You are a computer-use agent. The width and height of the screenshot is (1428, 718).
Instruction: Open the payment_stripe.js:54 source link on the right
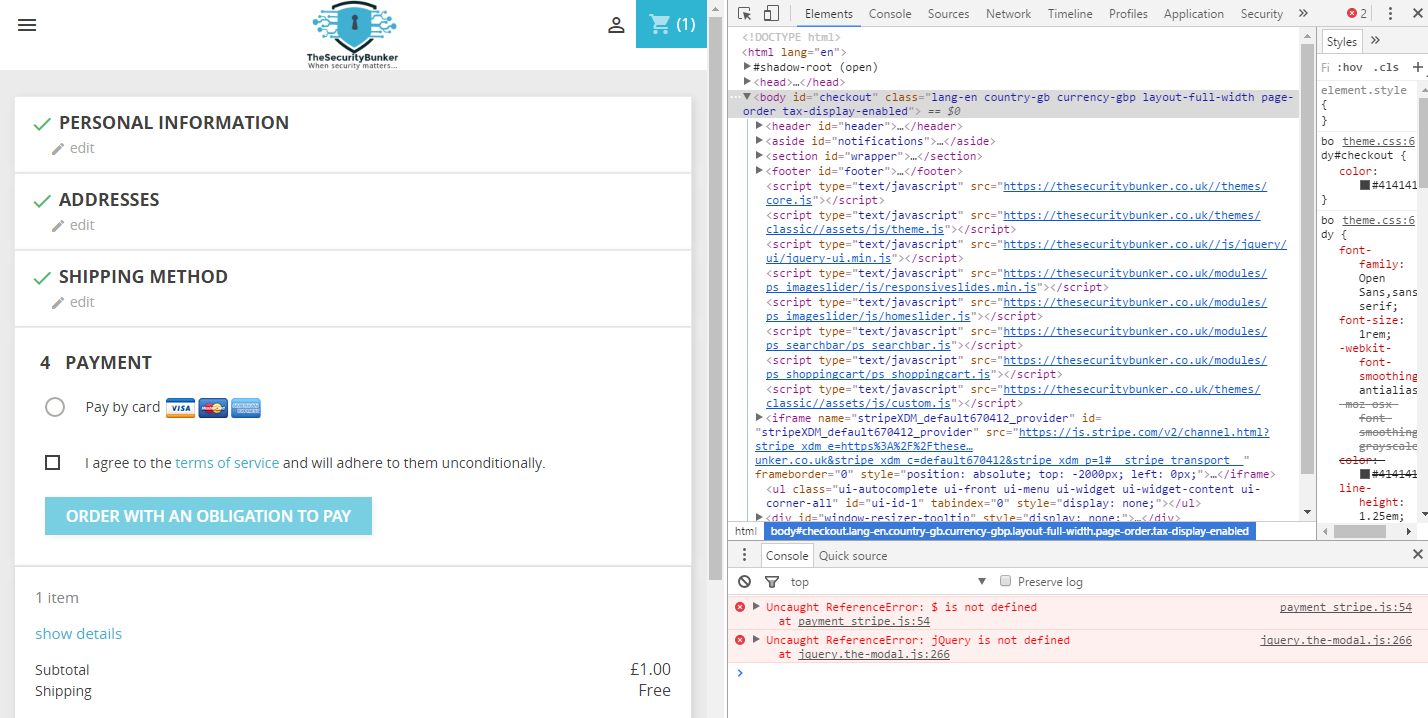coord(1346,607)
